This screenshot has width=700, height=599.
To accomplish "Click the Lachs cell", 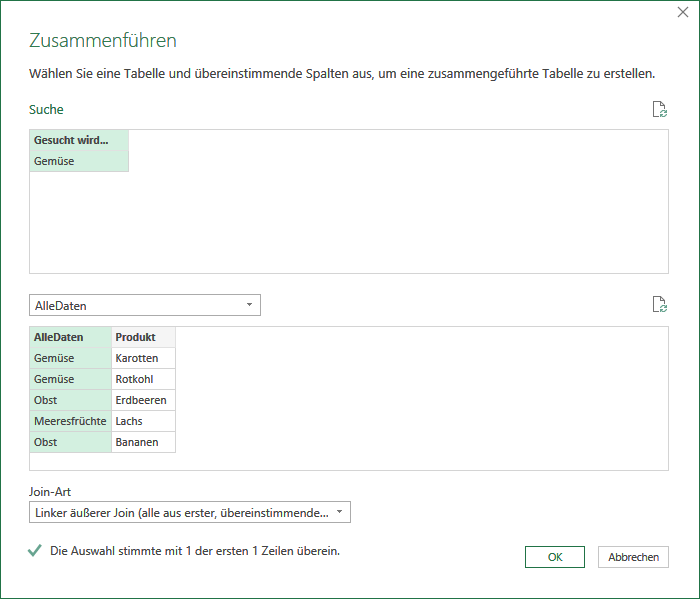I will [x=143, y=421].
